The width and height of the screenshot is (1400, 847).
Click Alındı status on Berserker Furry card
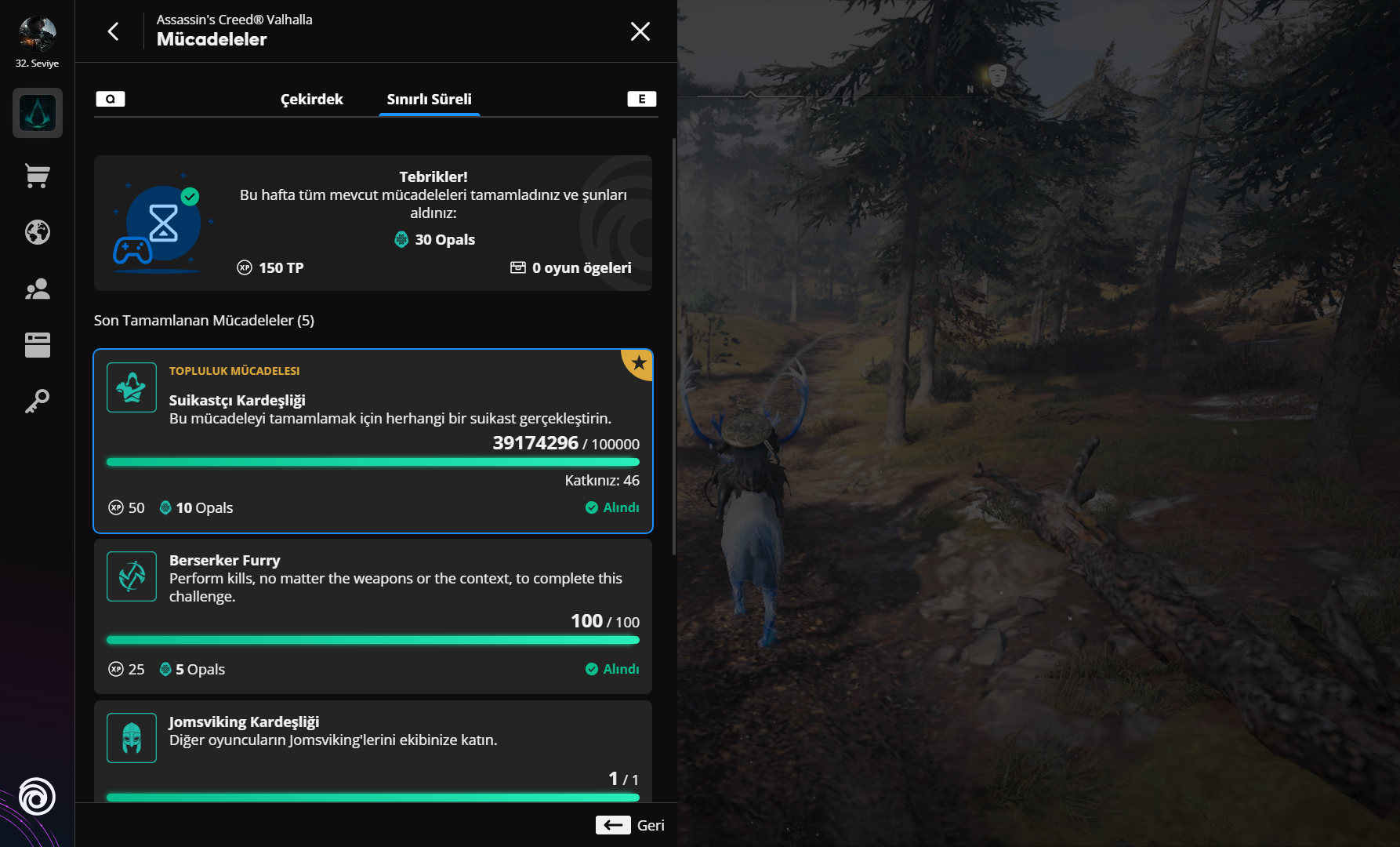pos(612,669)
